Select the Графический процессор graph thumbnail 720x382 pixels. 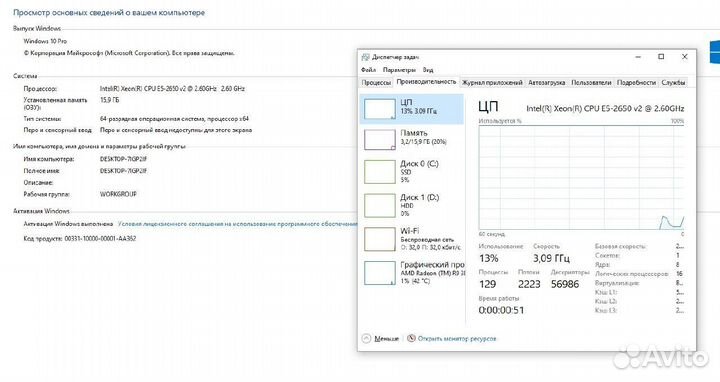click(x=379, y=273)
